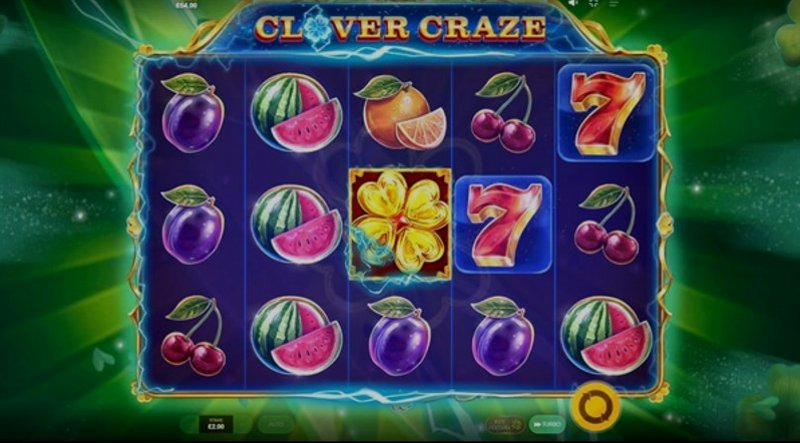Open the stake amount selector
Screen dimensions: 800x443
pyautogui.click(x=216, y=424)
